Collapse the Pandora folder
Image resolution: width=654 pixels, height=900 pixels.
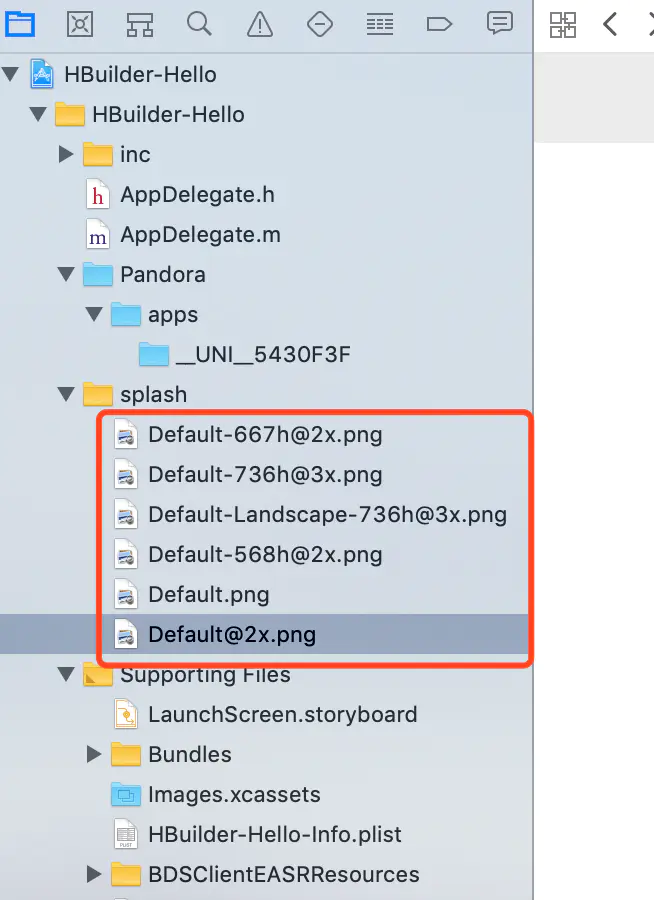tap(66, 274)
